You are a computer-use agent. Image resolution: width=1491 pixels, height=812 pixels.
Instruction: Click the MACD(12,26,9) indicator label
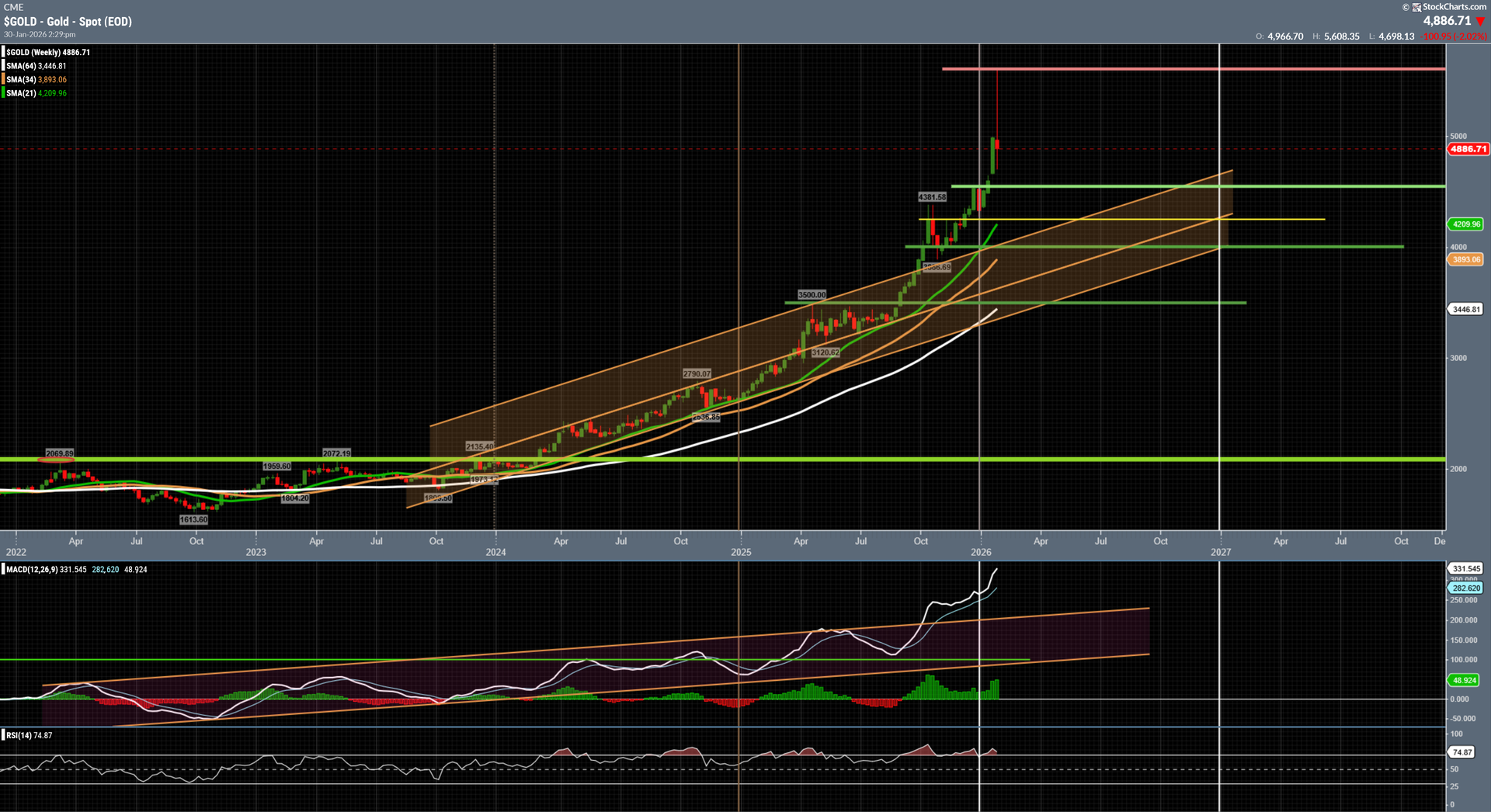coord(32,570)
